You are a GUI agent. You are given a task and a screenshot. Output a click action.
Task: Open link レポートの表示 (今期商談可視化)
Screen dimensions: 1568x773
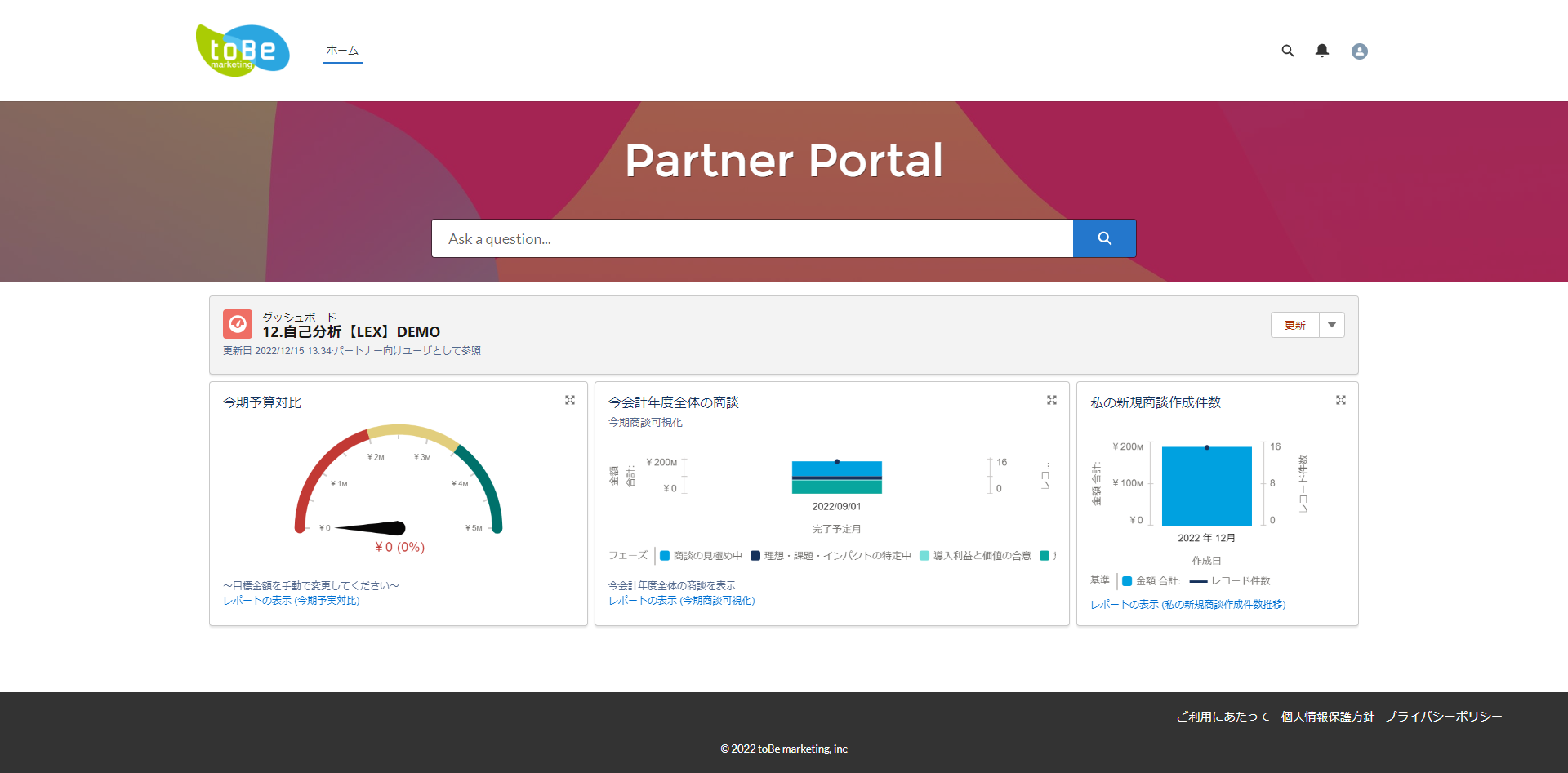(x=682, y=601)
